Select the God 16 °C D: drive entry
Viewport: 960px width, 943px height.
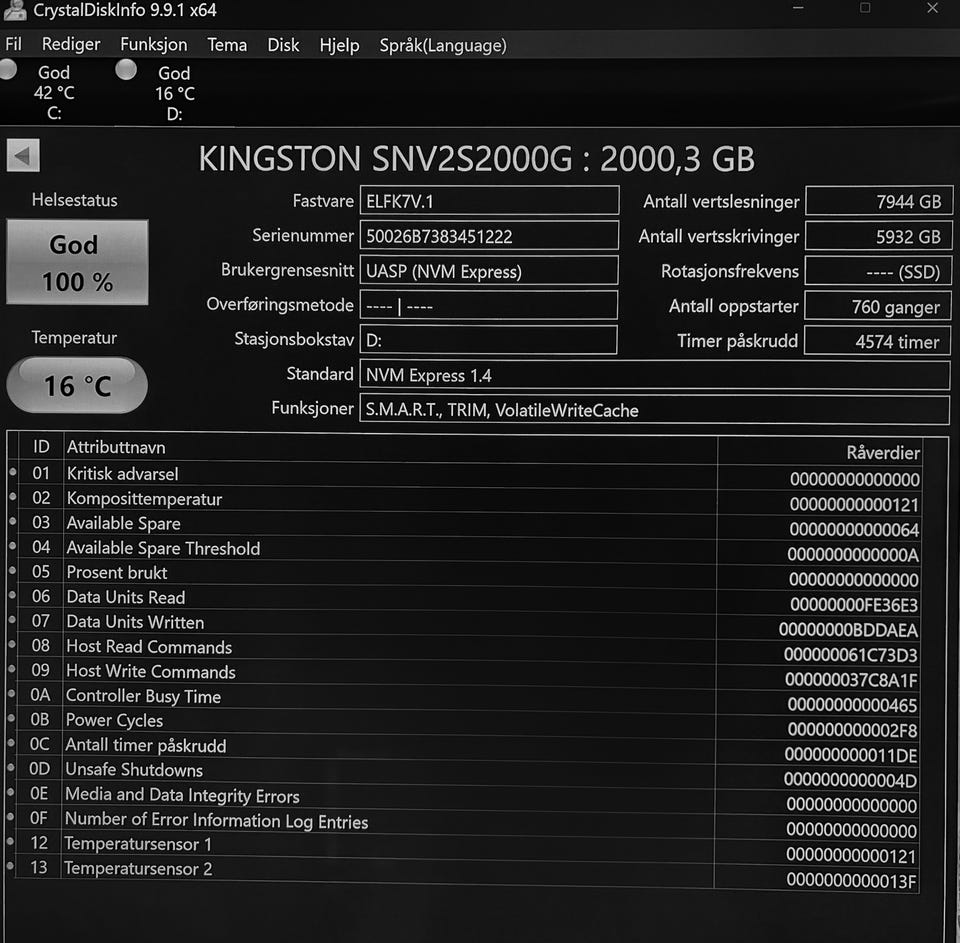(x=174, y=93)
